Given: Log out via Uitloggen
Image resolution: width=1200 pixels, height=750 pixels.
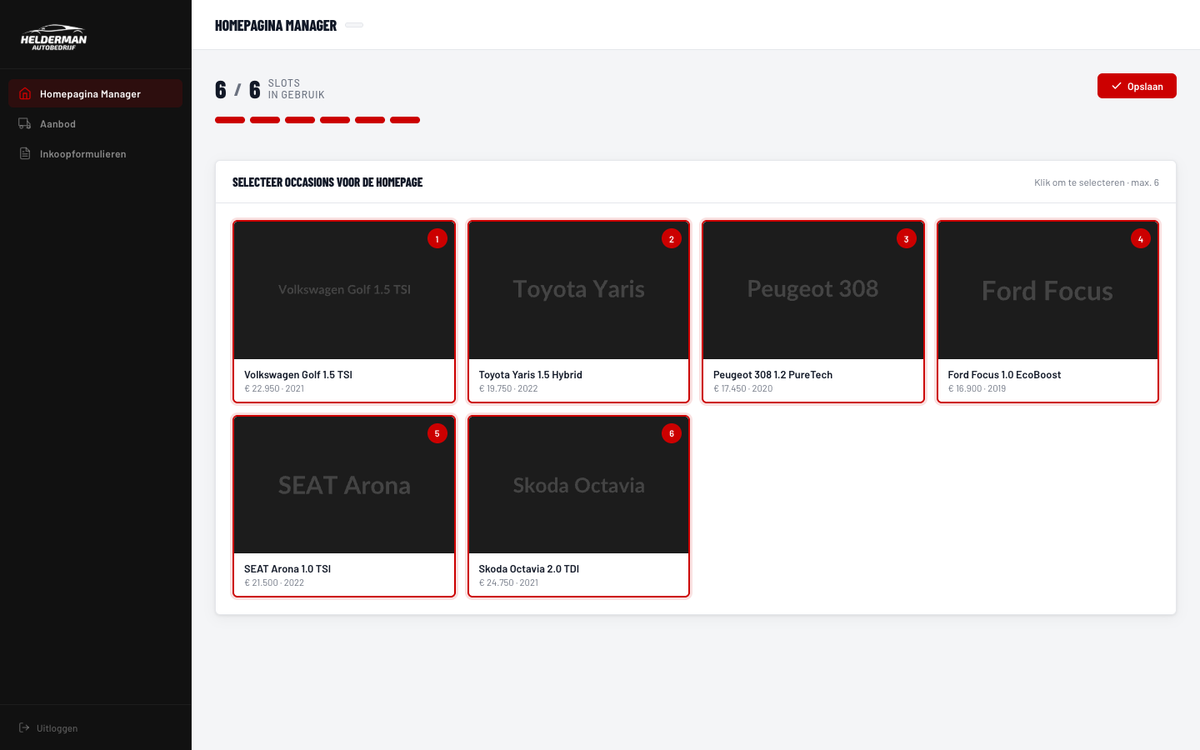Looking at the screenshot, I should click(x=48, y=728).
